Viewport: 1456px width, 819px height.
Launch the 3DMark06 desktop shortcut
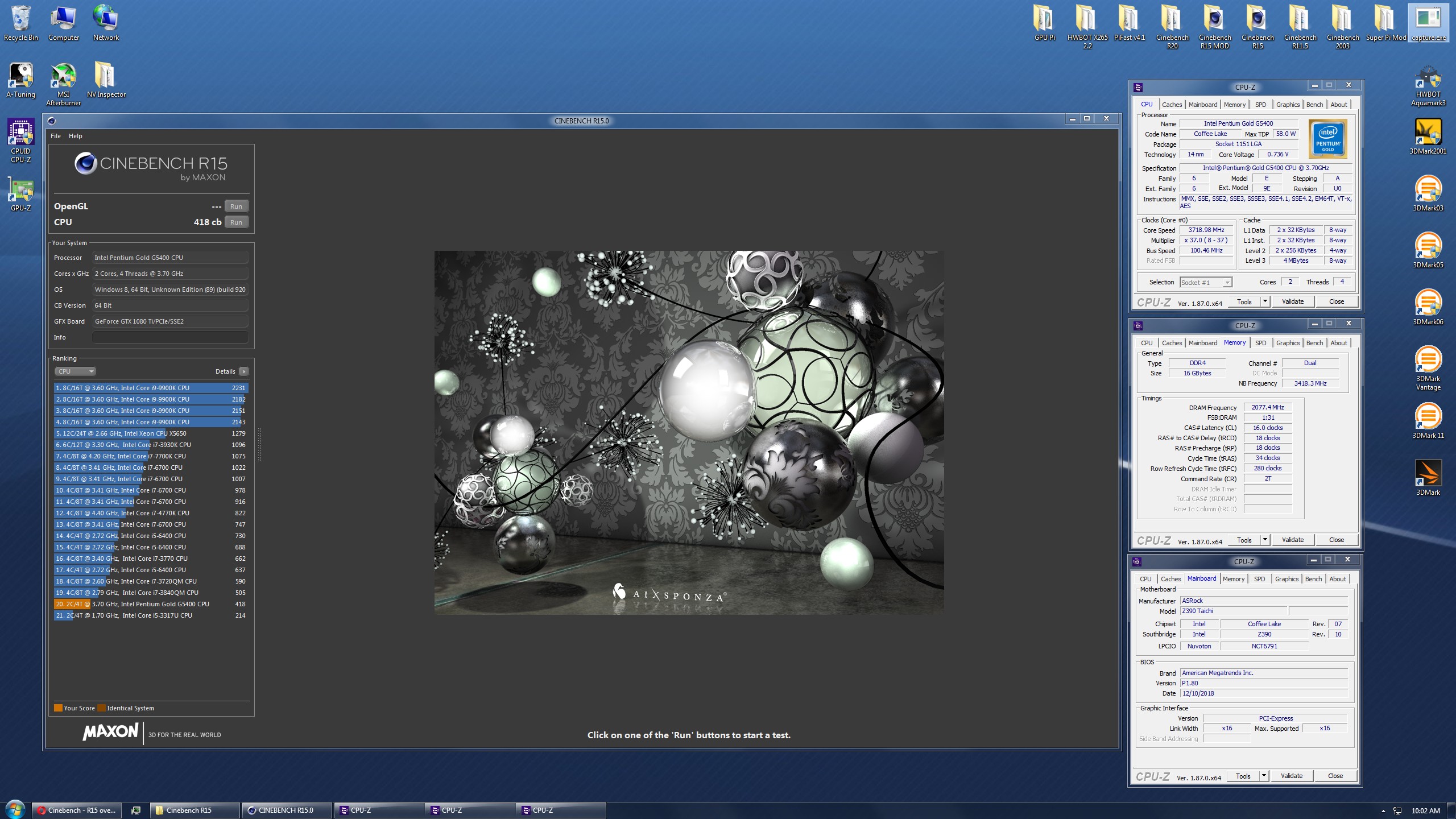pos(1428,307)
